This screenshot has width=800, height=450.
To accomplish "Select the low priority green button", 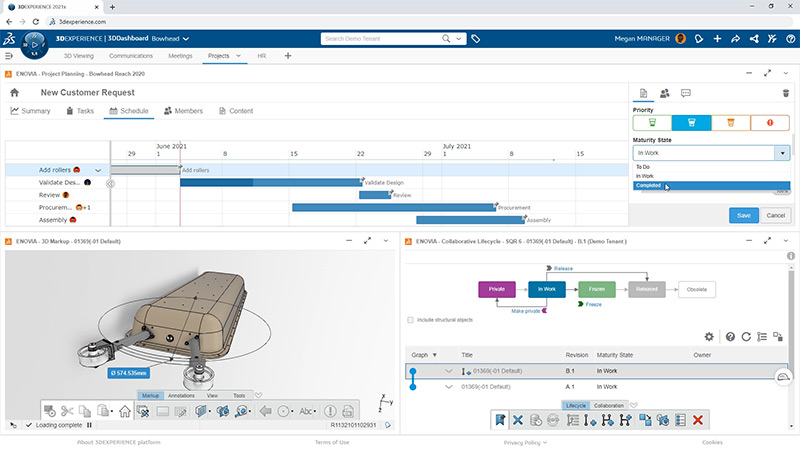I will pyautogui.click(x=652, y=123).
